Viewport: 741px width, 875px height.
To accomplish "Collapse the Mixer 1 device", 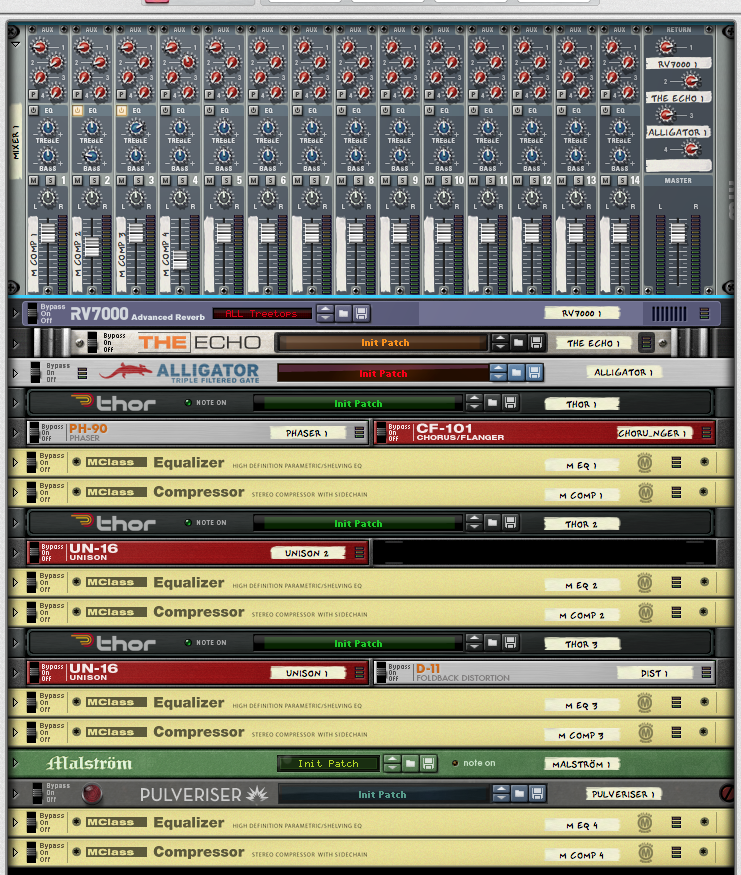I will pos(16,44).
